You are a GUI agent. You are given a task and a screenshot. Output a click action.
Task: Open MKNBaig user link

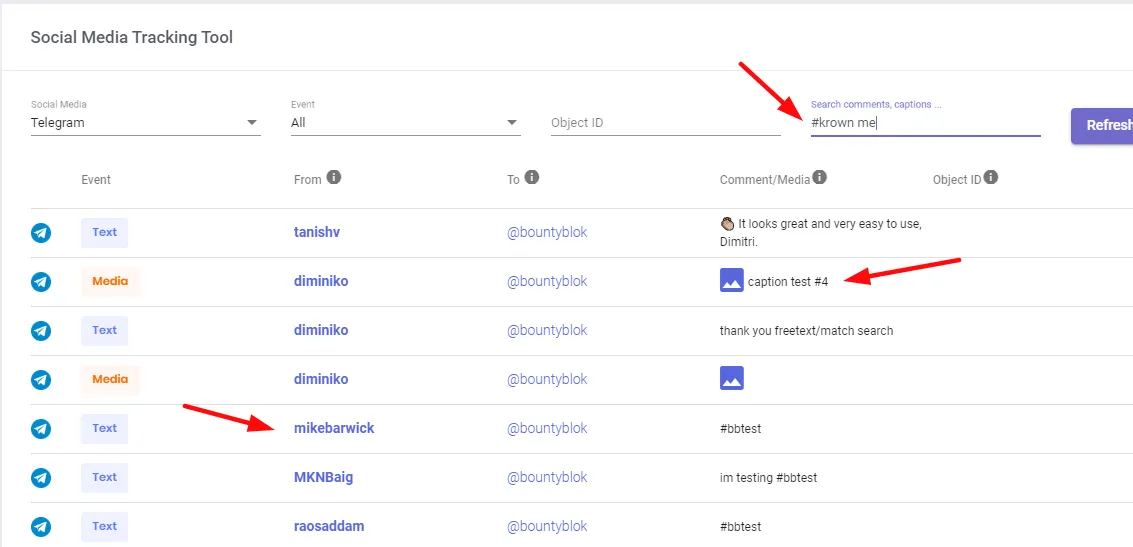(x=324, y=478)
